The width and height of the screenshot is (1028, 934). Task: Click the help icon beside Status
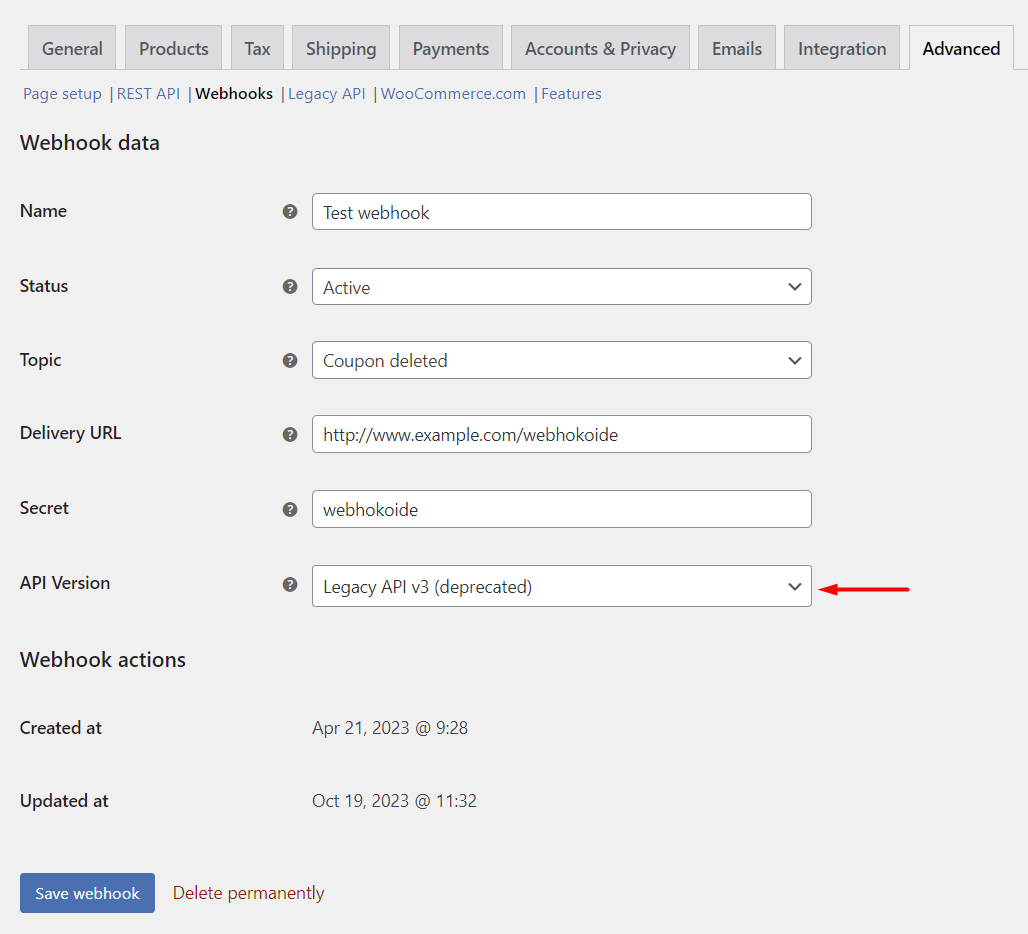[290, 286]
